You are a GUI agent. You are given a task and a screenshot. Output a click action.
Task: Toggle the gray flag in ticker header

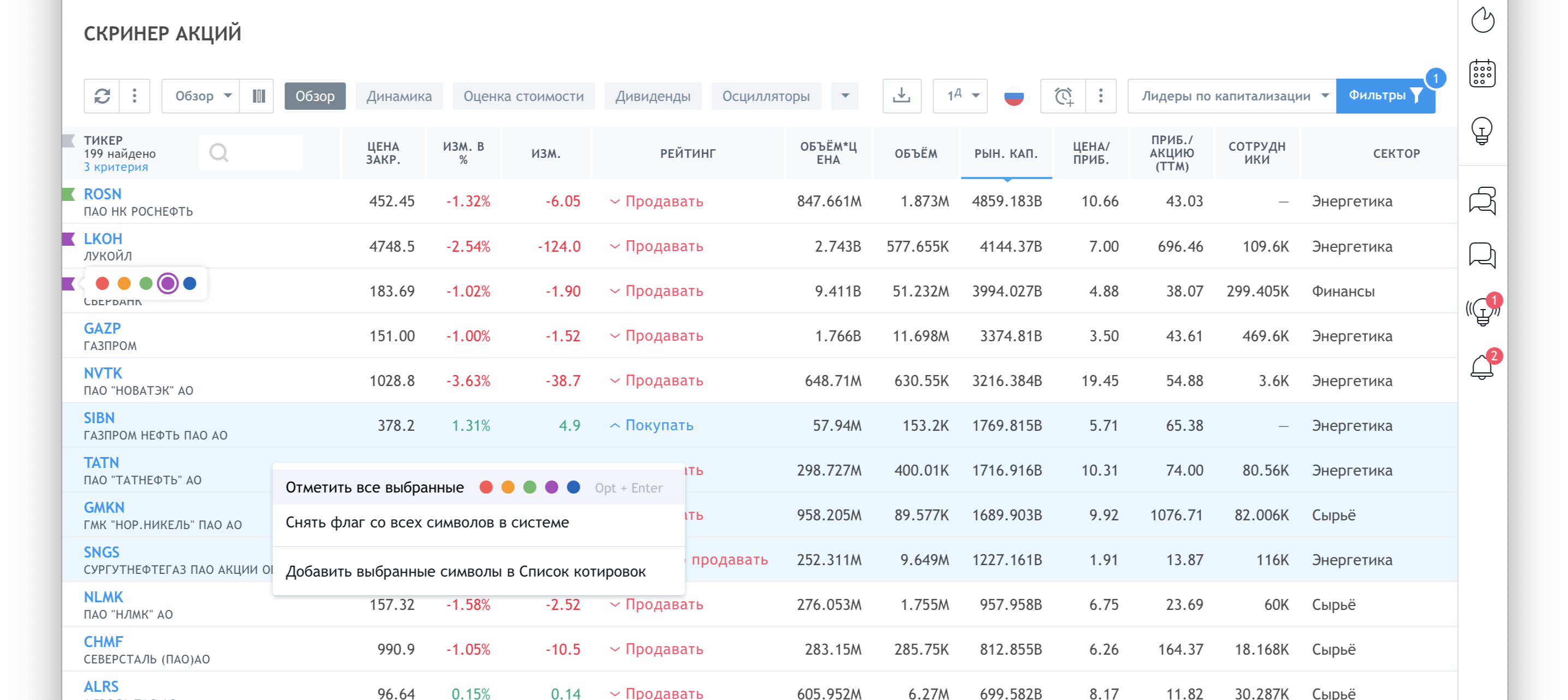pyautogui.click(x=69, y=141)
